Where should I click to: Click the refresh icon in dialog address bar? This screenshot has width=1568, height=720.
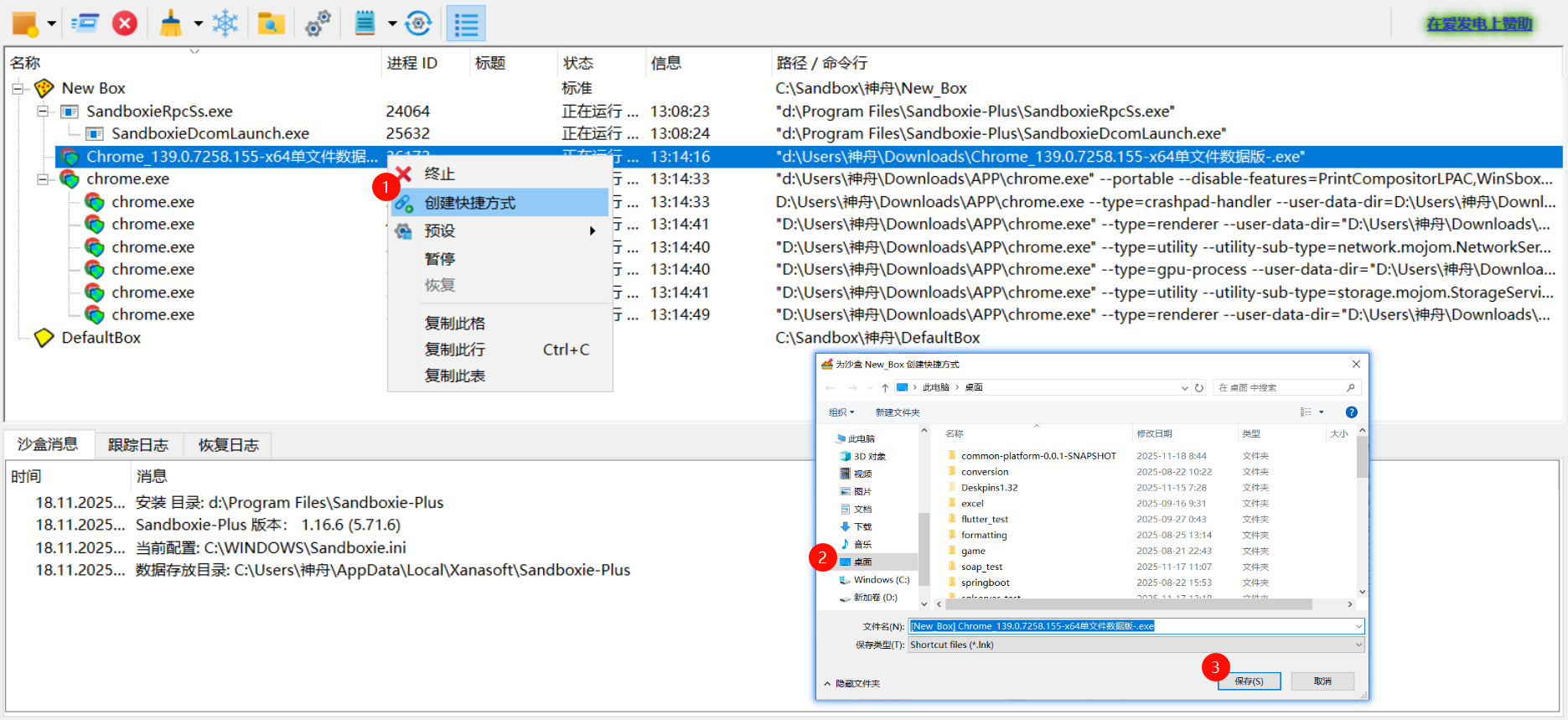pos(1199,388)
